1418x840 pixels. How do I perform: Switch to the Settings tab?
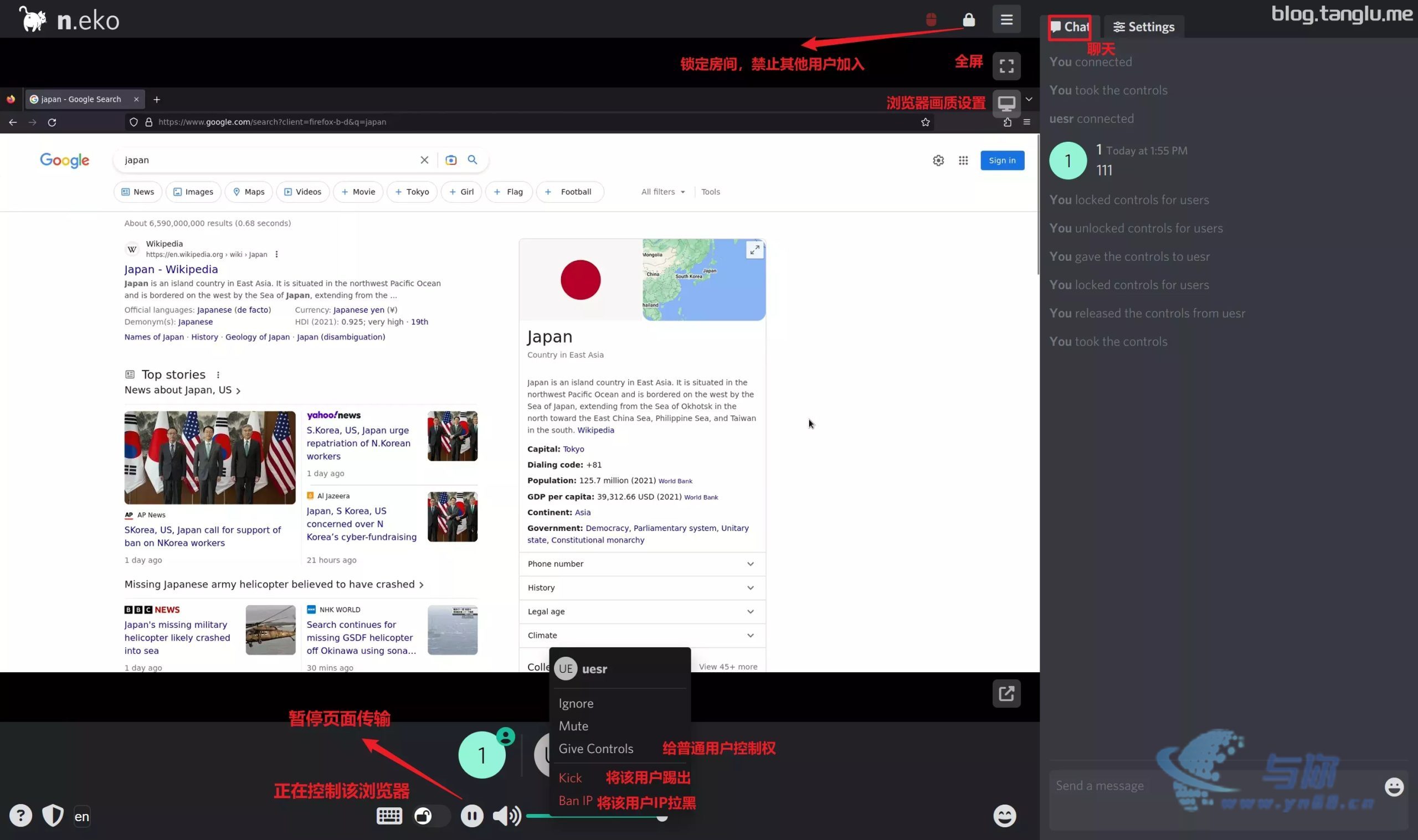click(1143, 27)
